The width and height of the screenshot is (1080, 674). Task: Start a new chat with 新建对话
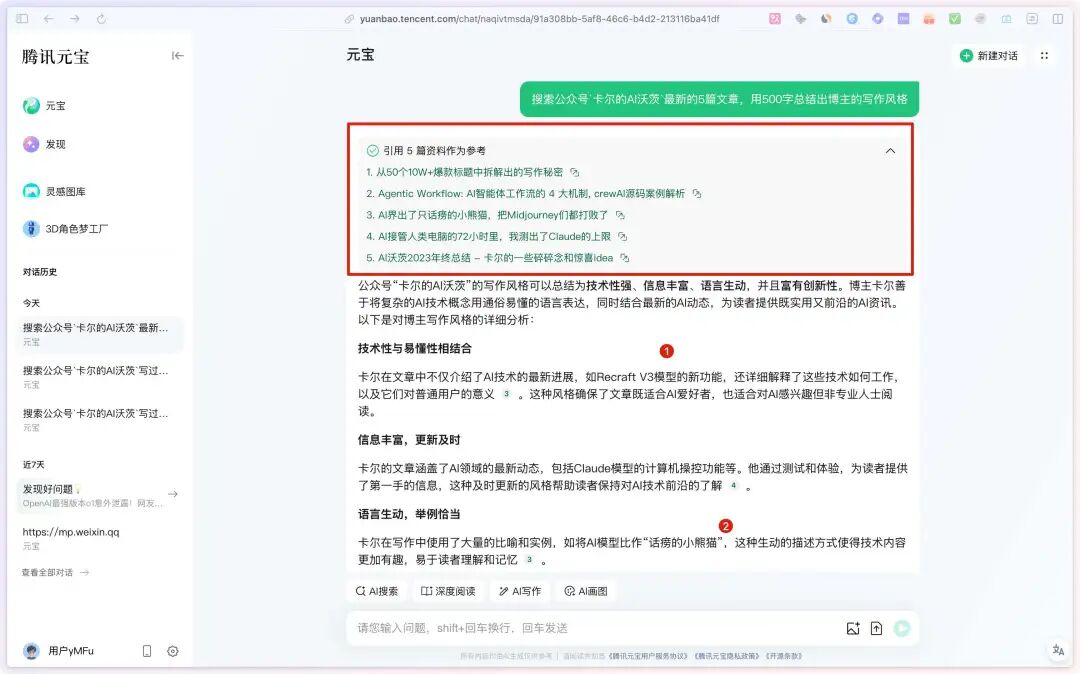(989, 56)
